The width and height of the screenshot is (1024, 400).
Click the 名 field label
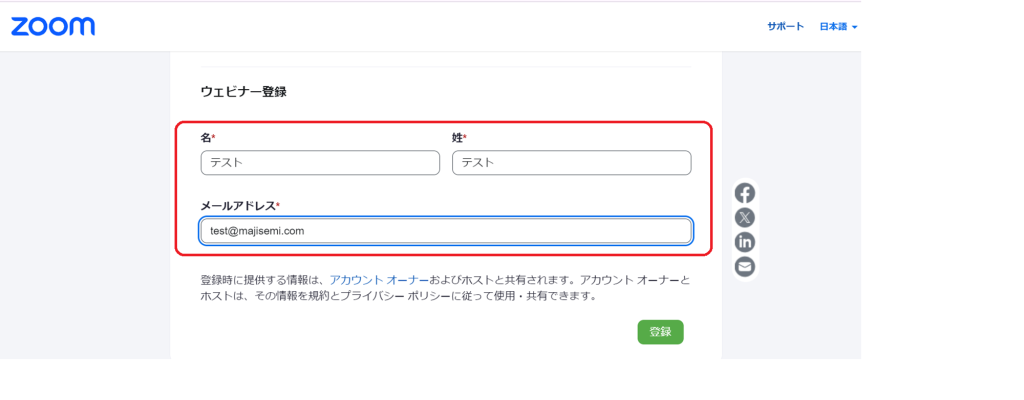205,137
